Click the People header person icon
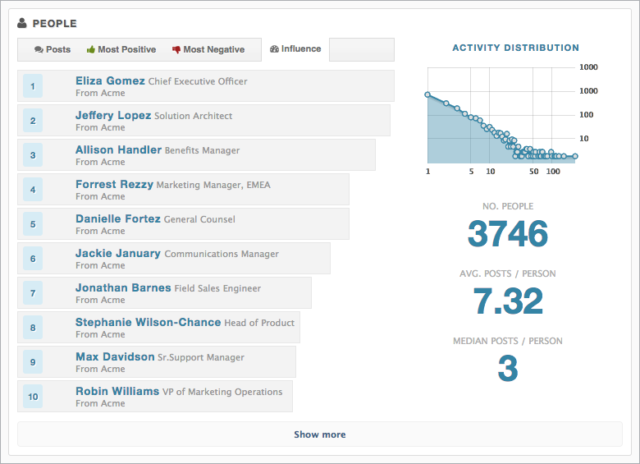 pyautogui.click(x=23, y=22)
